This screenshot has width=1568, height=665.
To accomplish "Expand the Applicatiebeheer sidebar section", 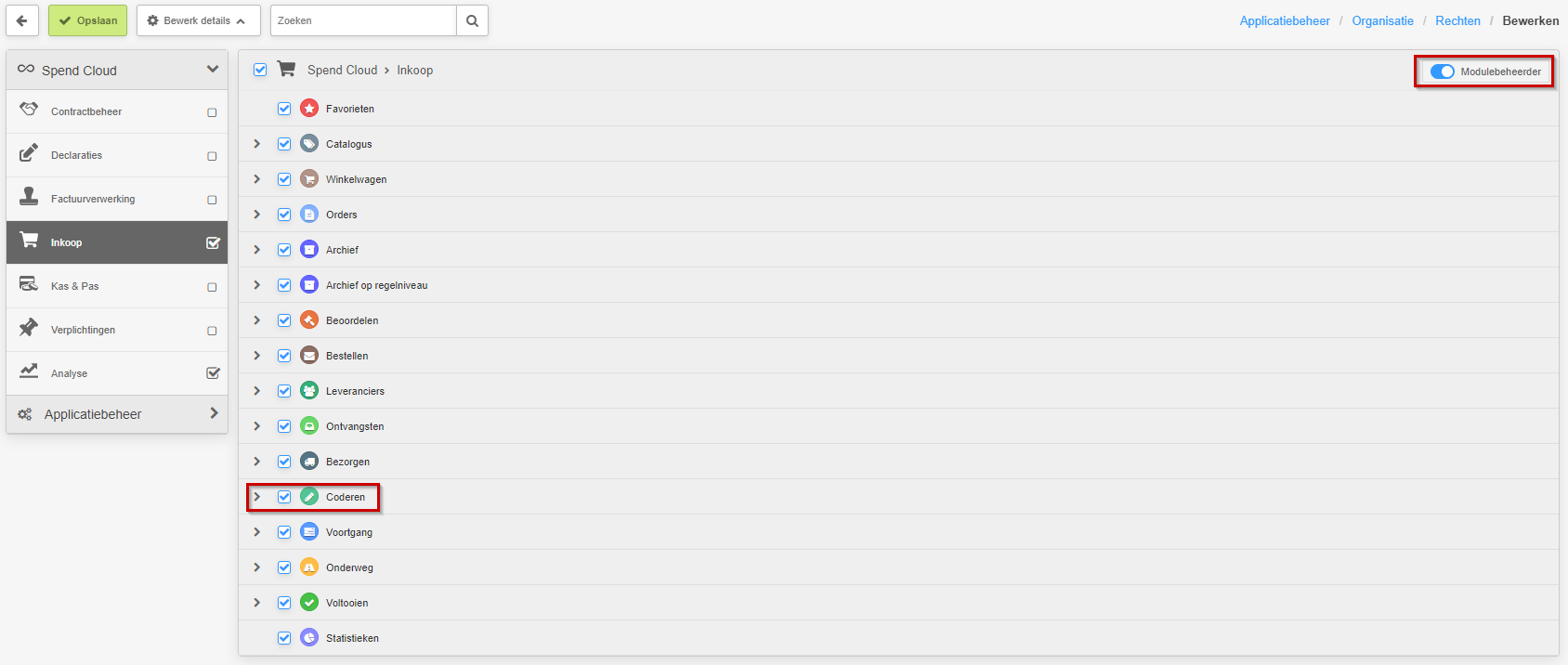I will coord(117,414).
